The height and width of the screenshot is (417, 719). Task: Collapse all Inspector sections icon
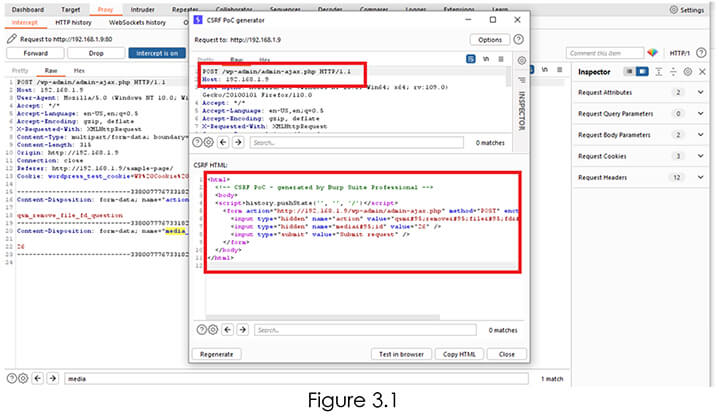pyautogui.click(x=673, y=72)
